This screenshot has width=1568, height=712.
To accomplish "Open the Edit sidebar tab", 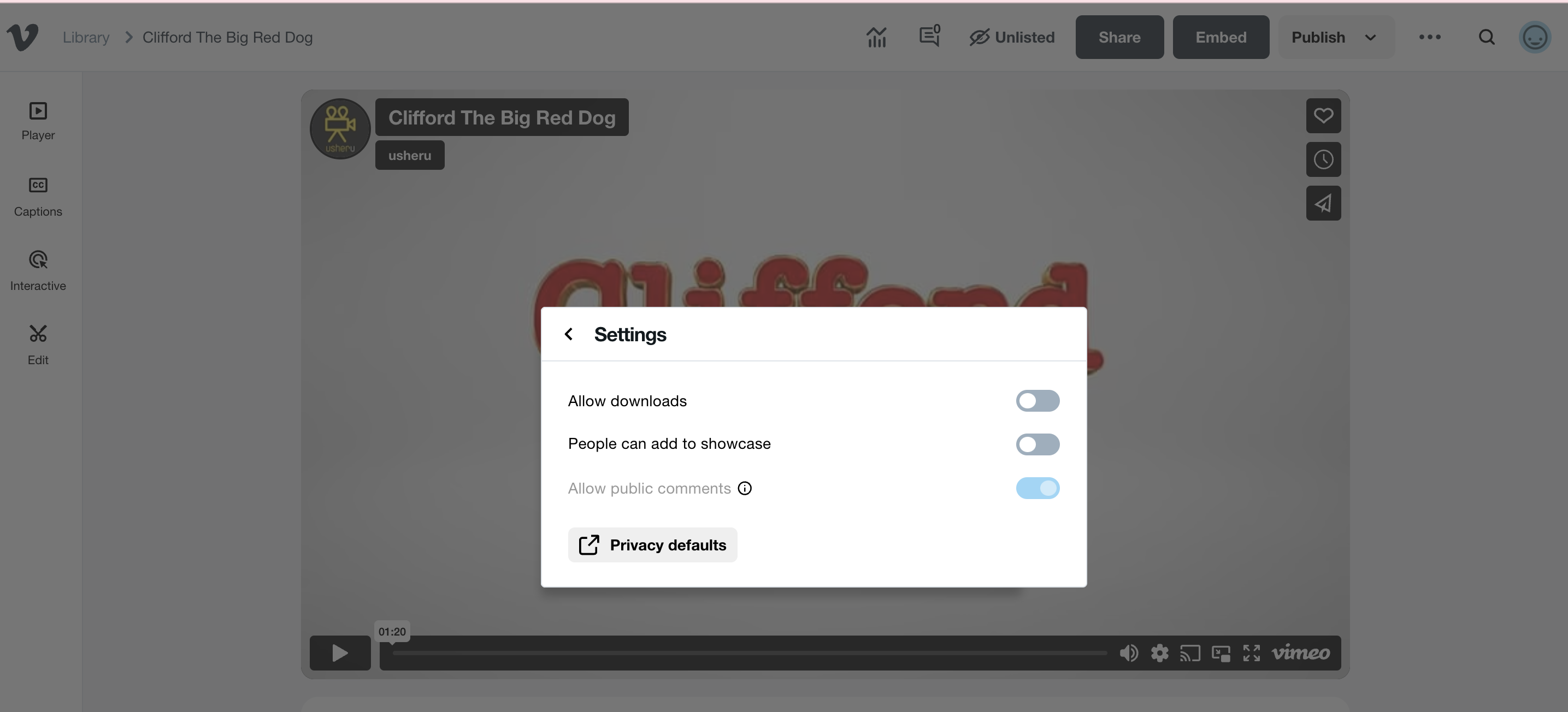I will pos(38,346).
